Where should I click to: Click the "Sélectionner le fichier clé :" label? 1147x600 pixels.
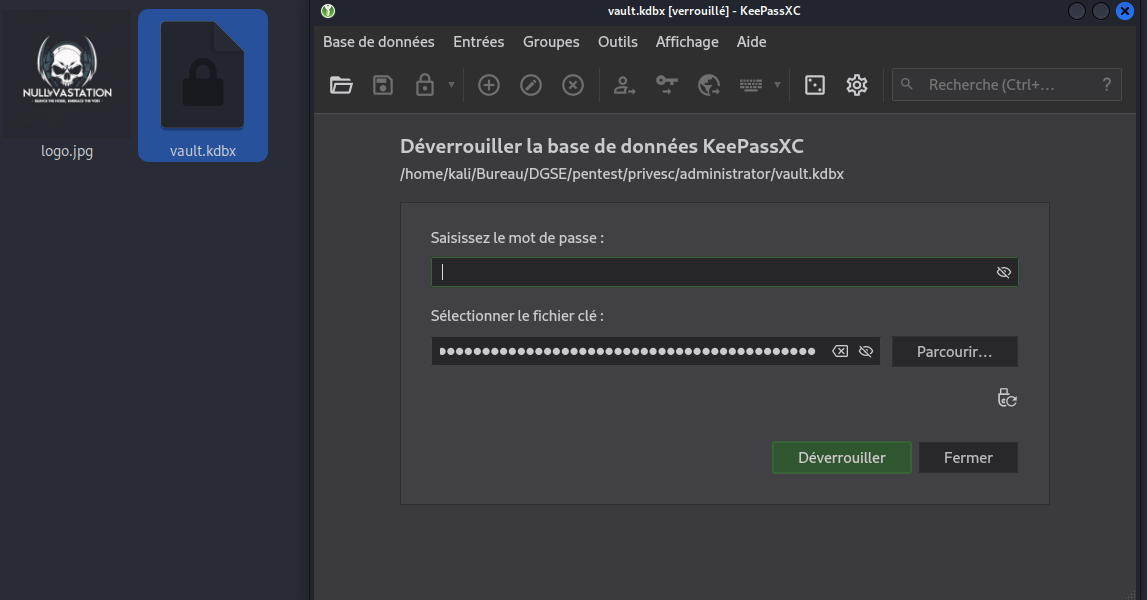point(517,316)
